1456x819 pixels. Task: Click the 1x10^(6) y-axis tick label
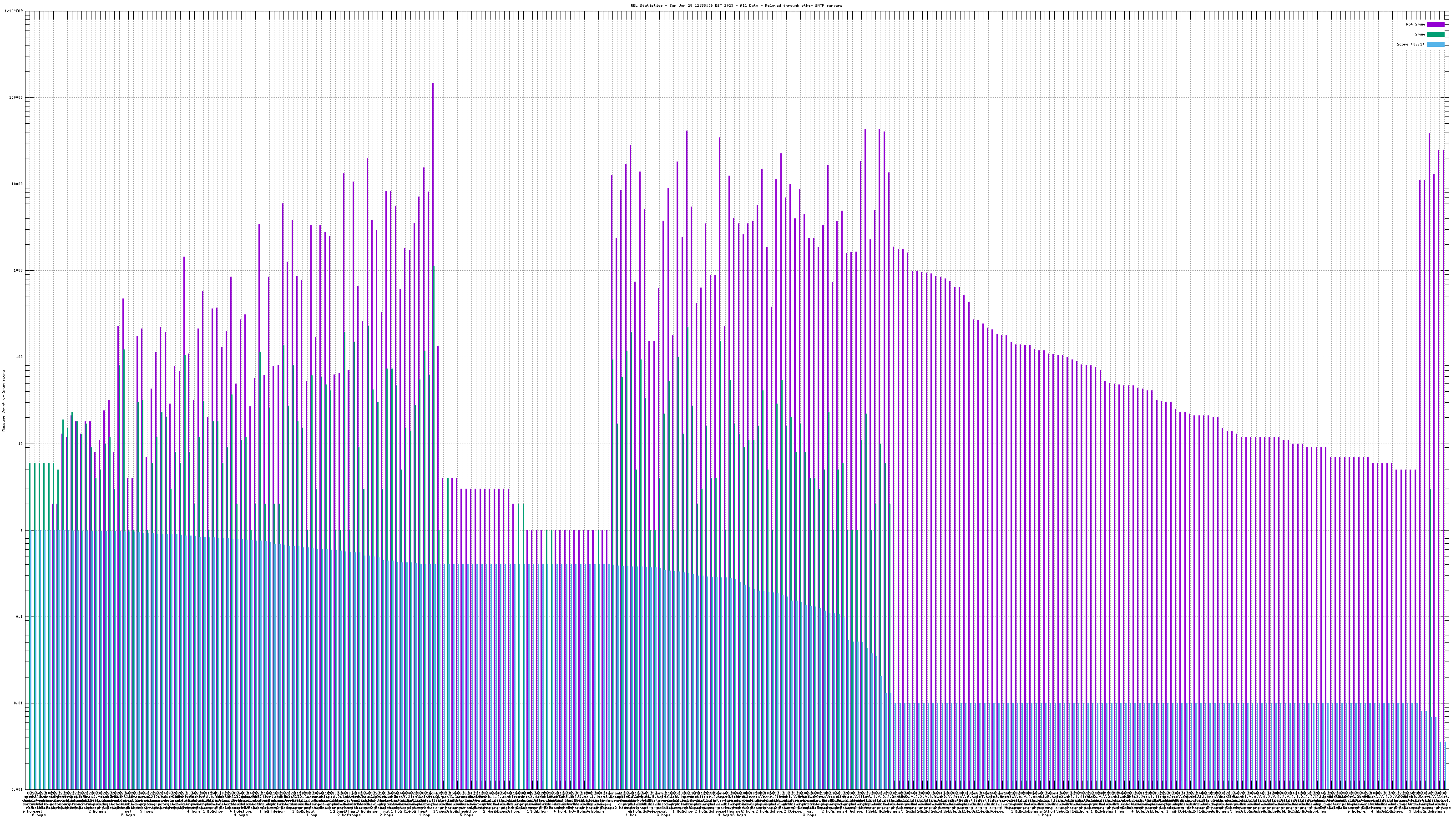[x=14, y=11]
